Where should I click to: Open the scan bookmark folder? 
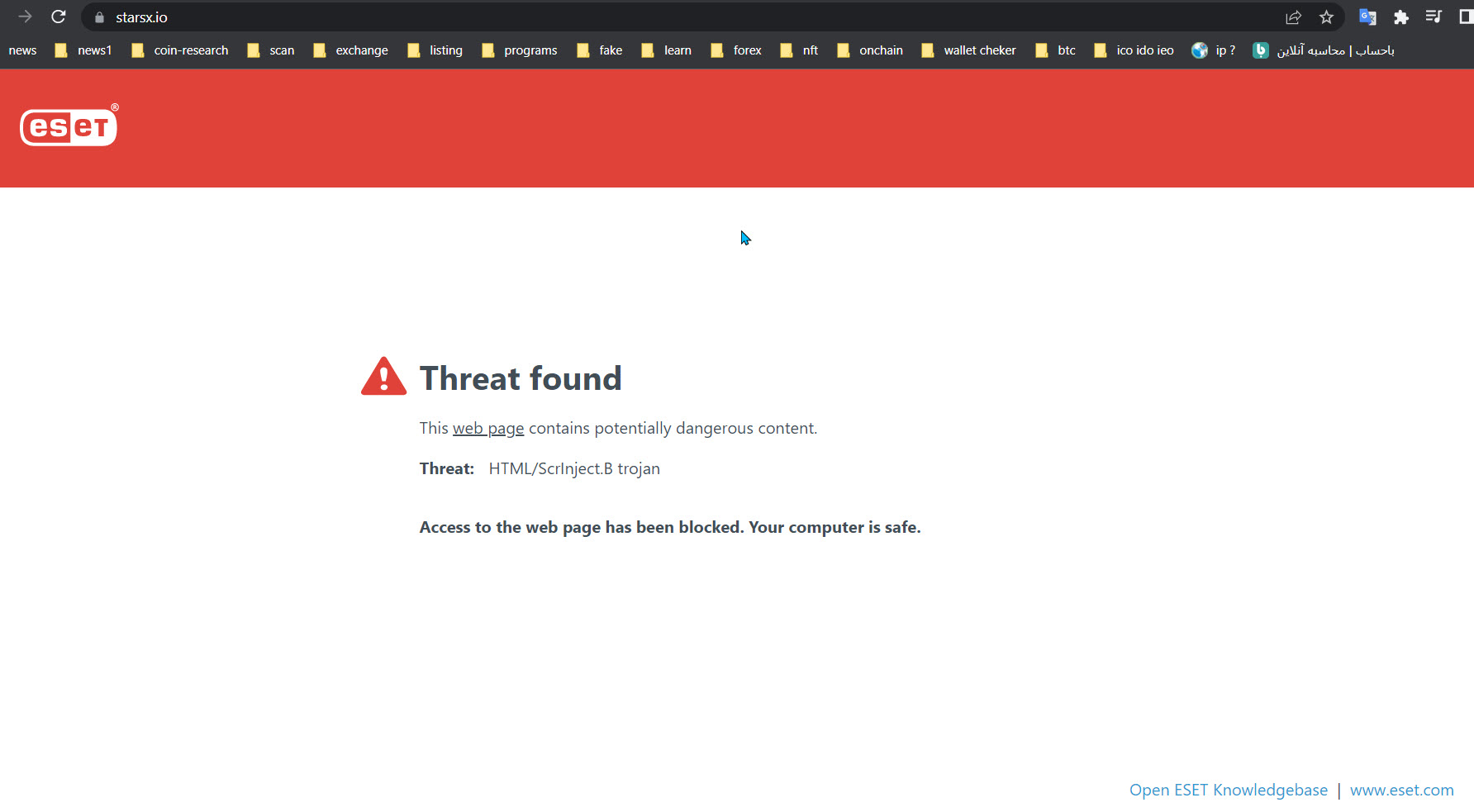271,50
